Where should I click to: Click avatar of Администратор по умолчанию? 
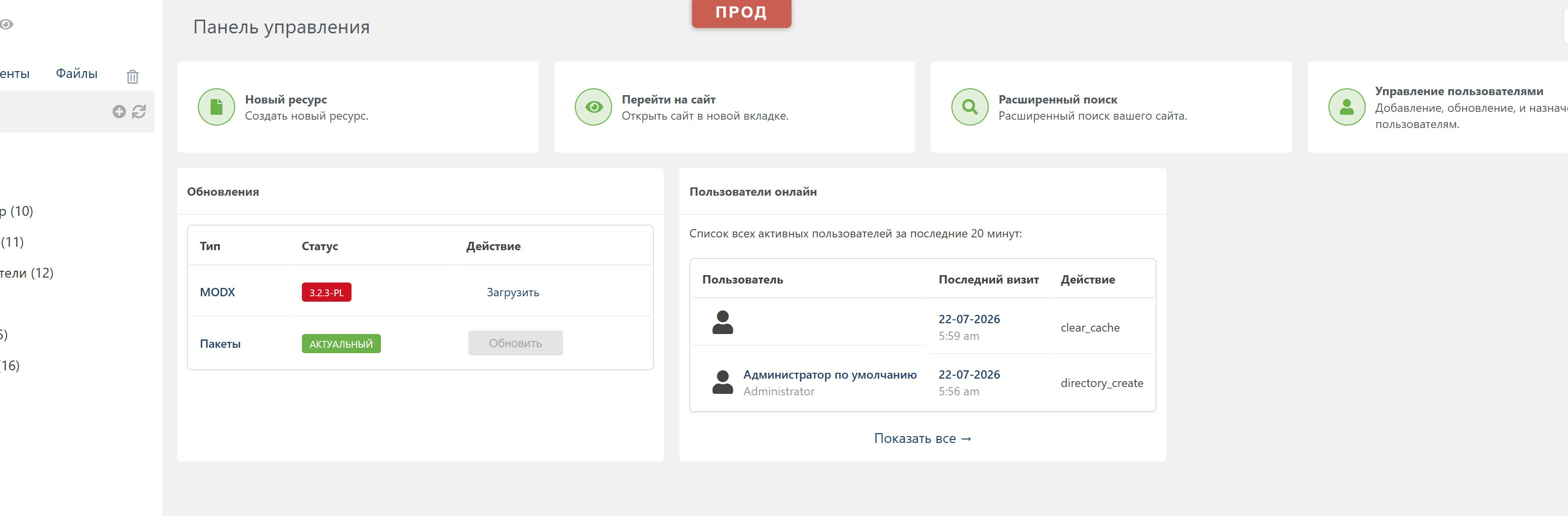coord(723,382)
